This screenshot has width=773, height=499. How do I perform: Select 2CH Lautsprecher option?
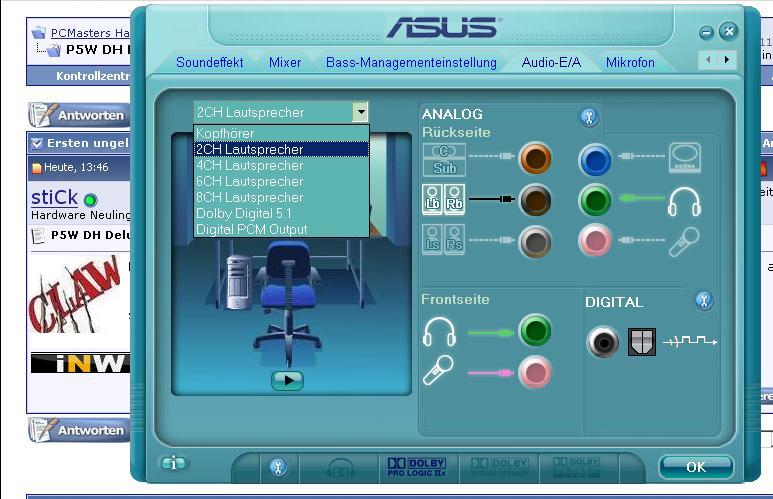(x=281, y=149)
